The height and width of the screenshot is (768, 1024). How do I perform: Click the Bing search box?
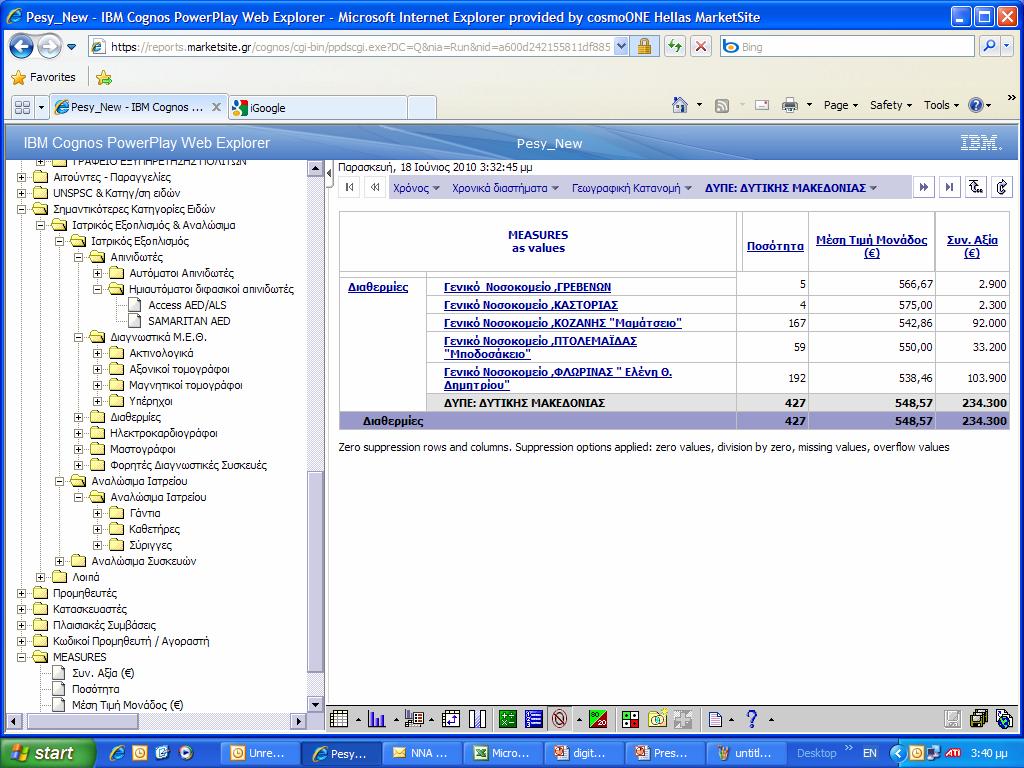[x=848, y=46]
